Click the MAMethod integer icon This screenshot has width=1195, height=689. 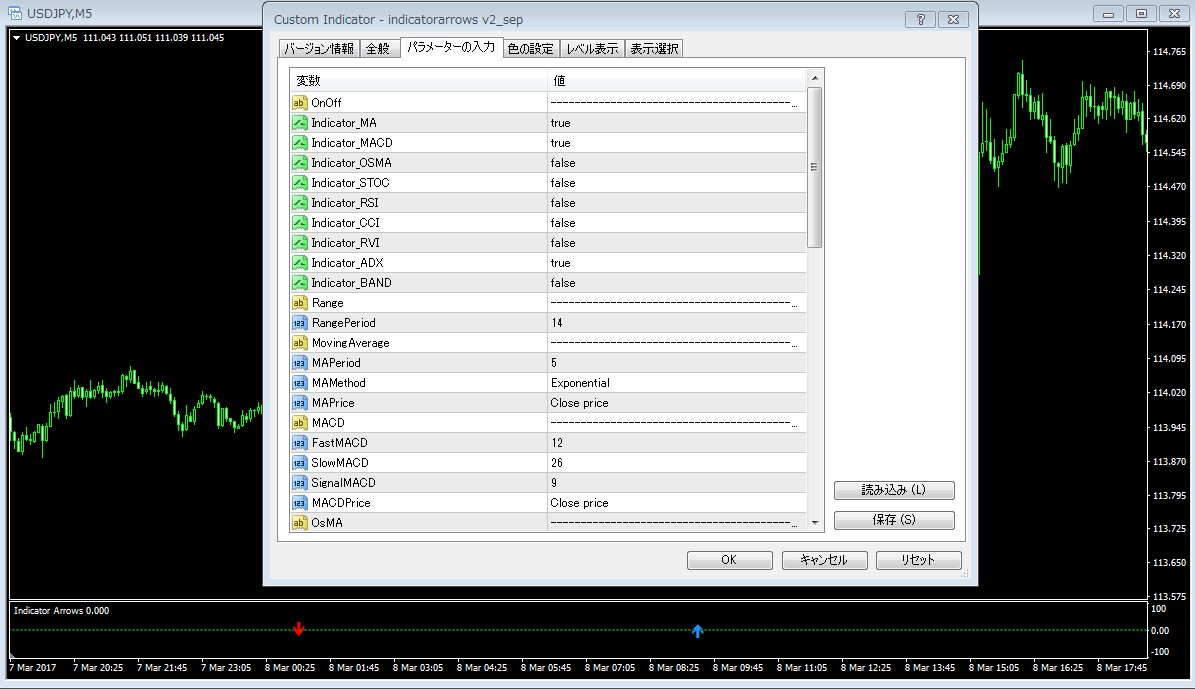(300, 383)
